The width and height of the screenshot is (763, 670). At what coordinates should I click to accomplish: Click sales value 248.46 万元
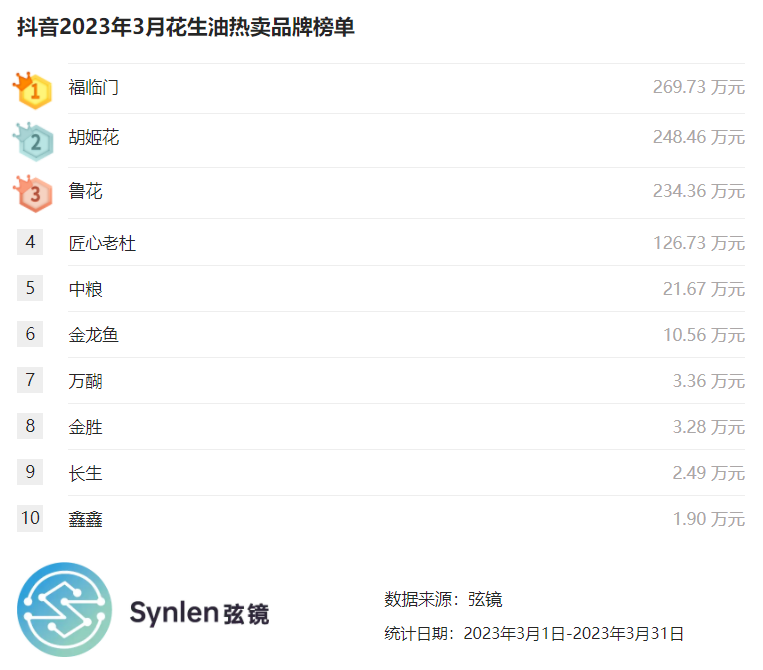[x=699, y=137]
